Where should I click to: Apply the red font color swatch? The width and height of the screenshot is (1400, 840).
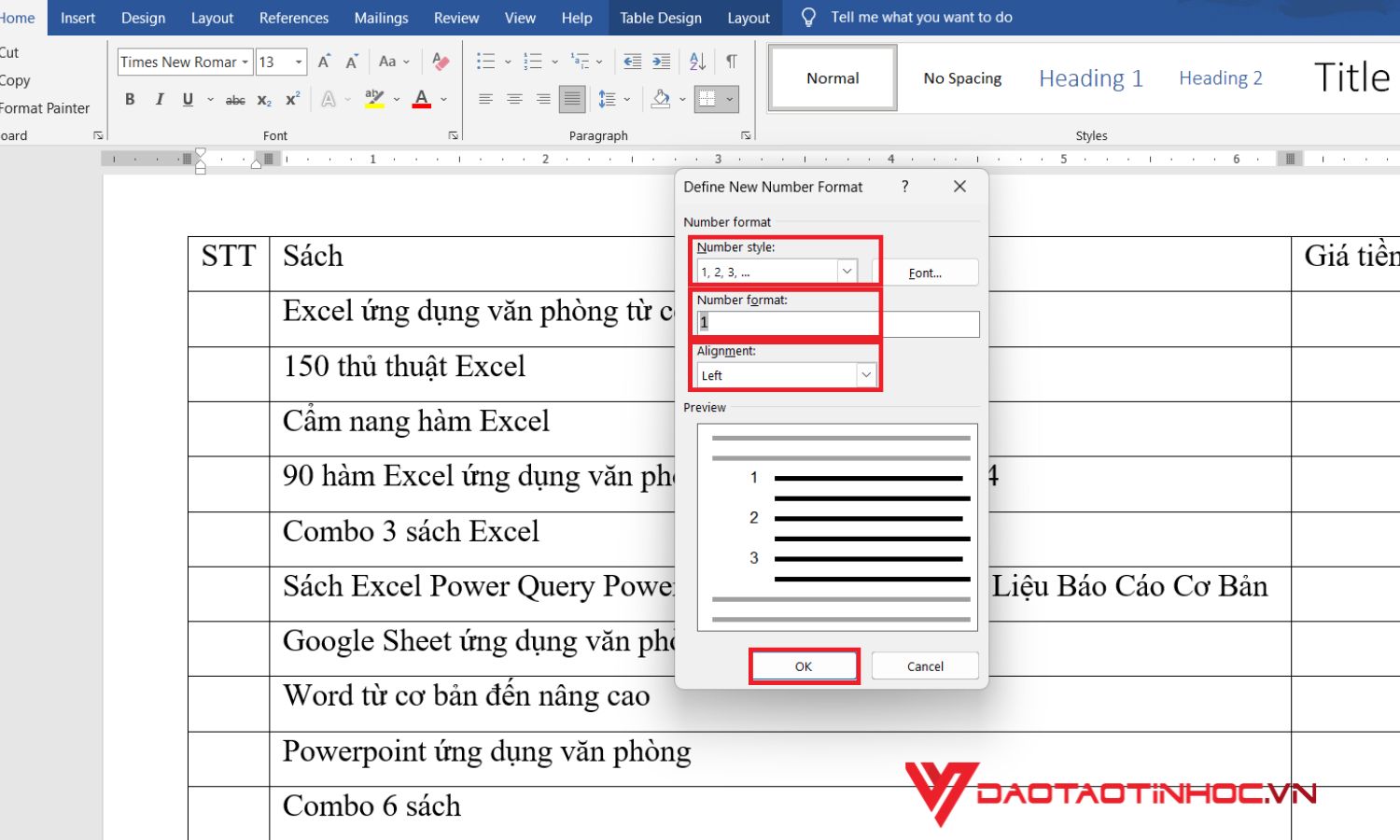tap(422, 99)
